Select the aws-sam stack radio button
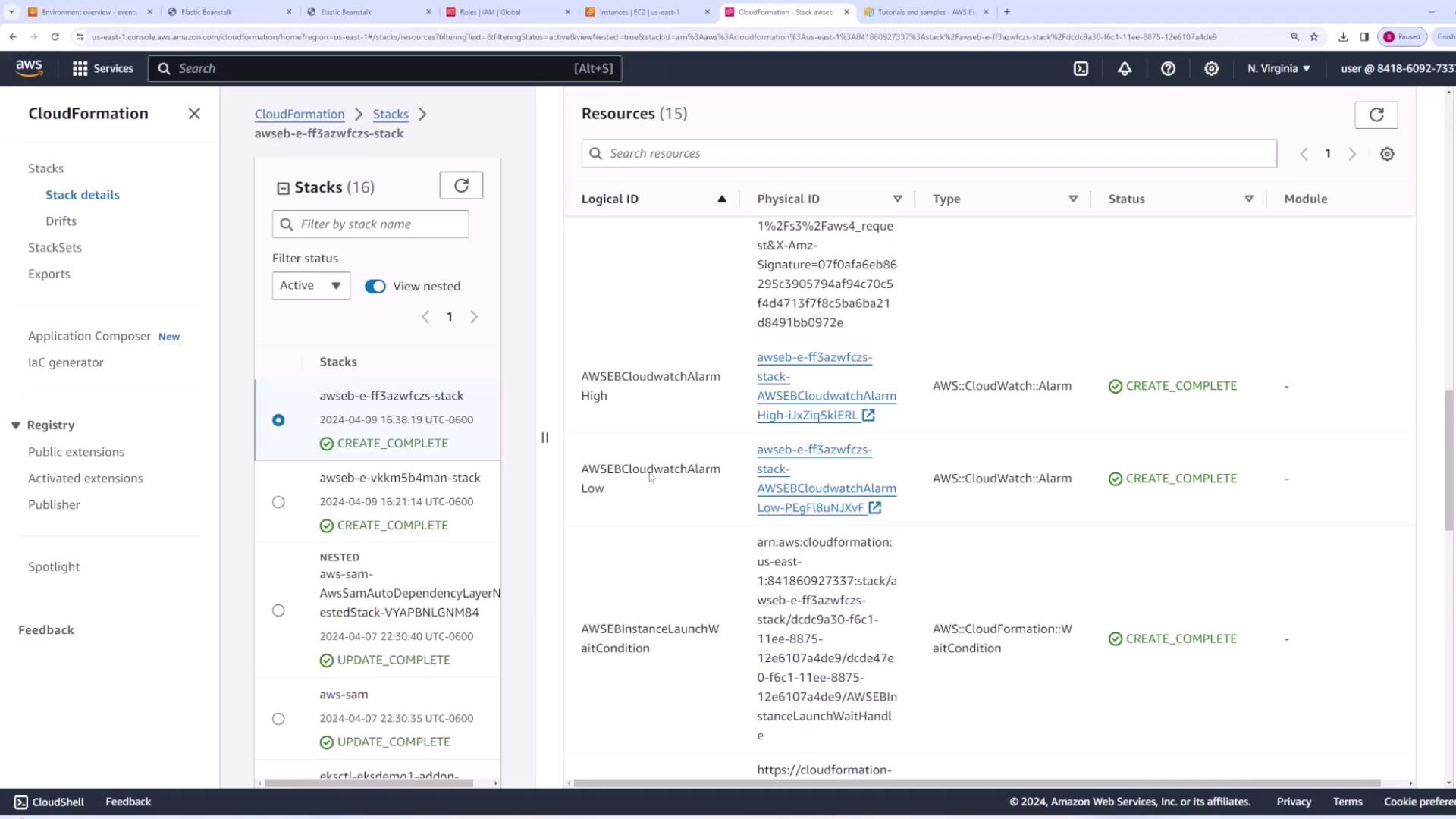1456x819 pixels. click(x=278, y=719)
